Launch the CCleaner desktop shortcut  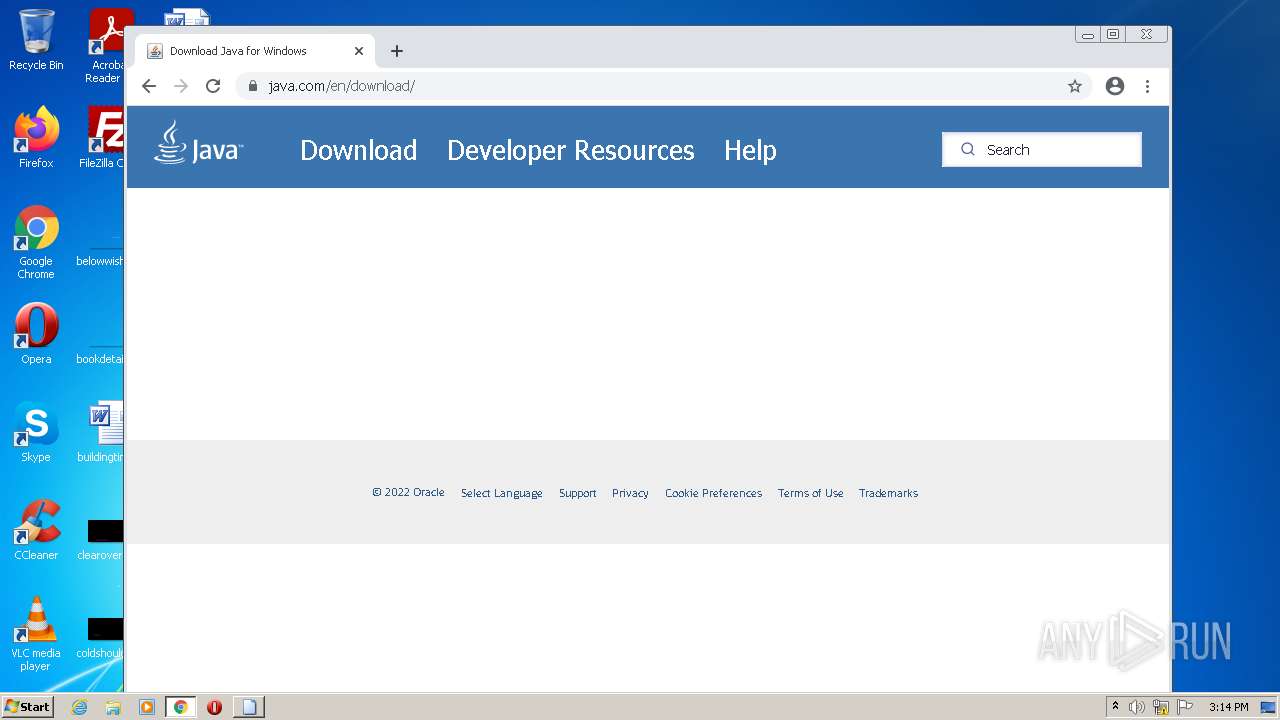(36, 530)
